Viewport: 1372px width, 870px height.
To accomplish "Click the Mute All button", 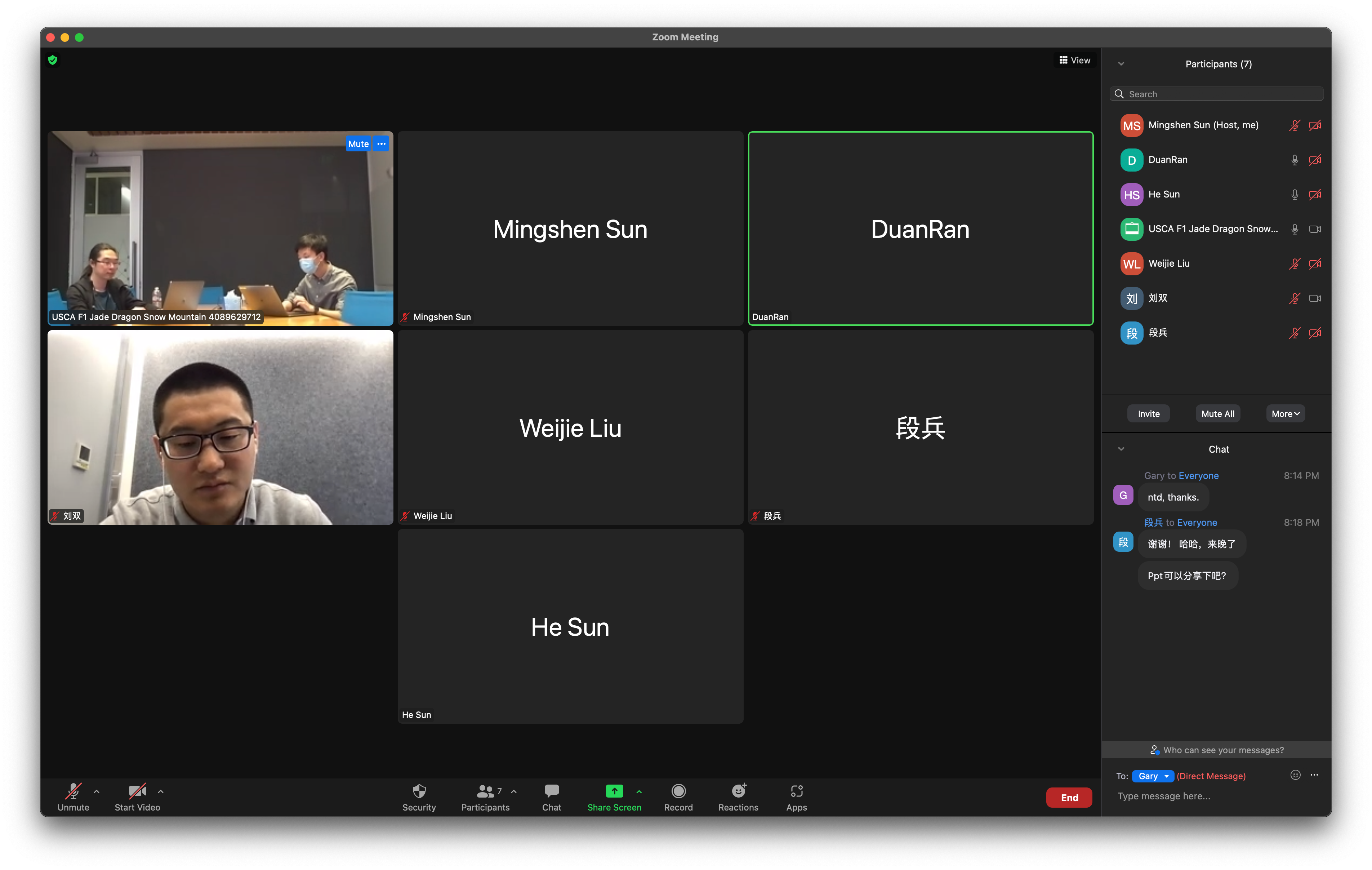I will pyautogui.click(x=1217, y=414).
